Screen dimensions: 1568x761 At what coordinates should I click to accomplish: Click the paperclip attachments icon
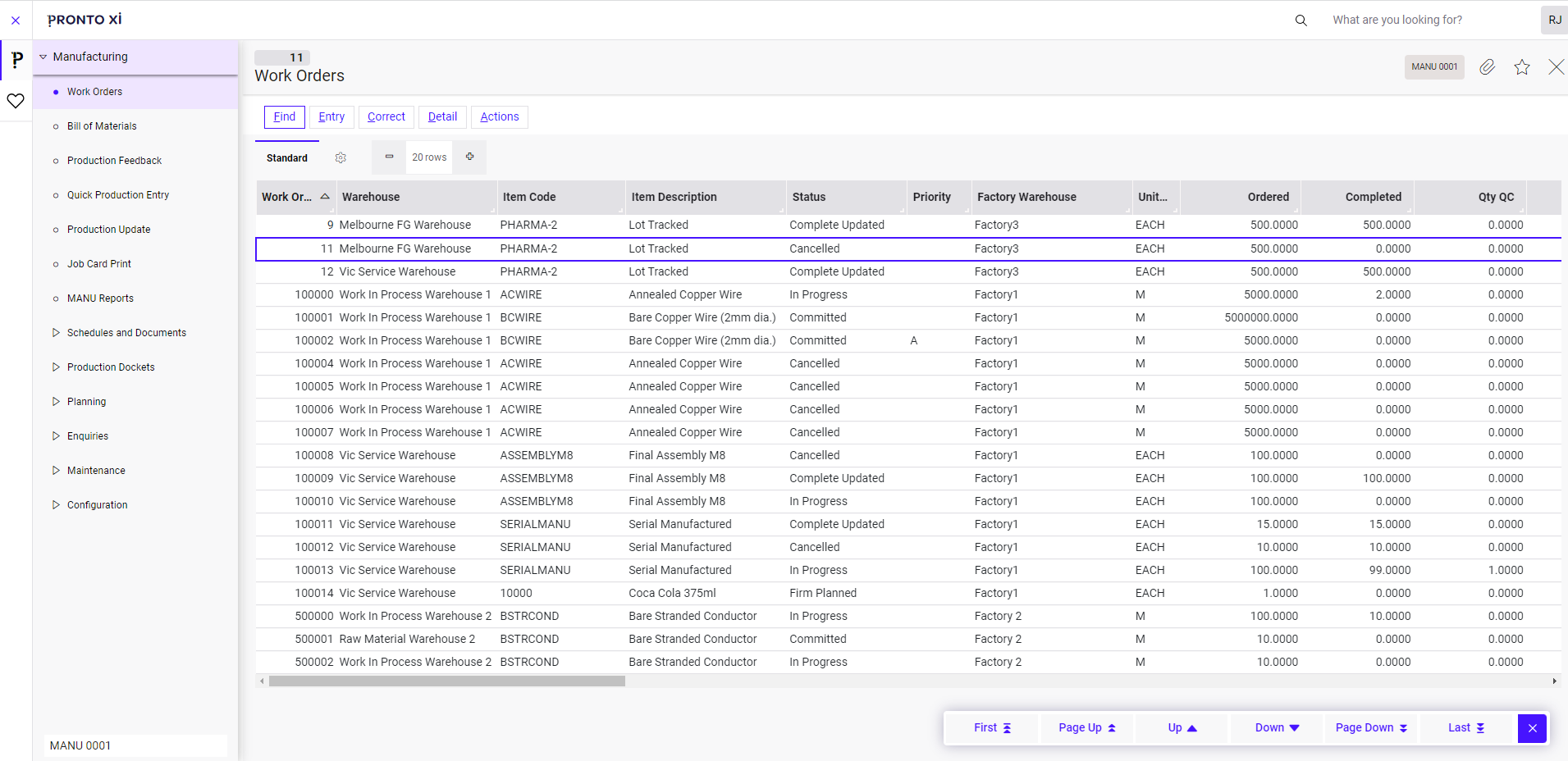[x=1488, y=67]
